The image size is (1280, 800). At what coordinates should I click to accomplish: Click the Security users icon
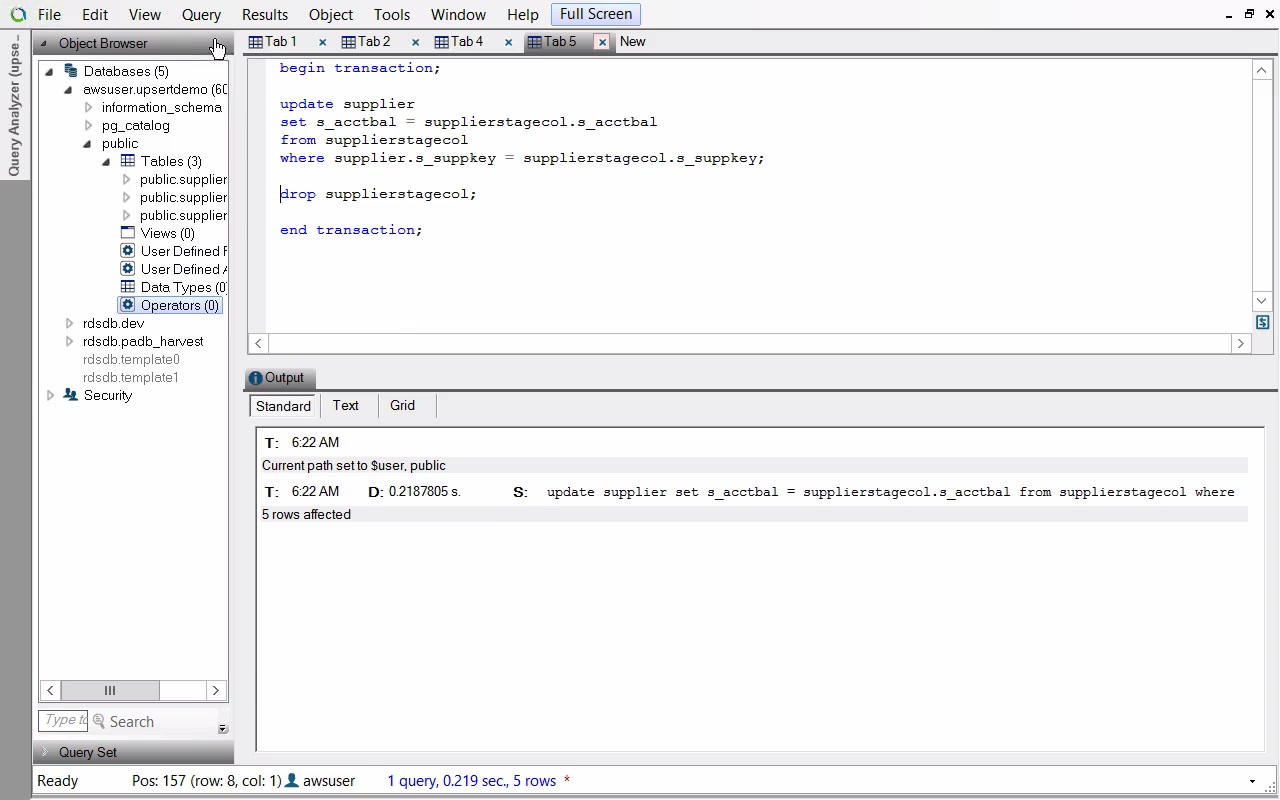[x=71, y=395]
